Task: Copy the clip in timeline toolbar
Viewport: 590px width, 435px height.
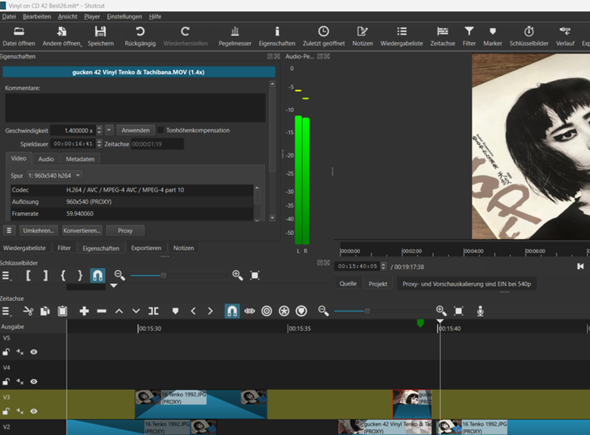Action: point(45,311)
